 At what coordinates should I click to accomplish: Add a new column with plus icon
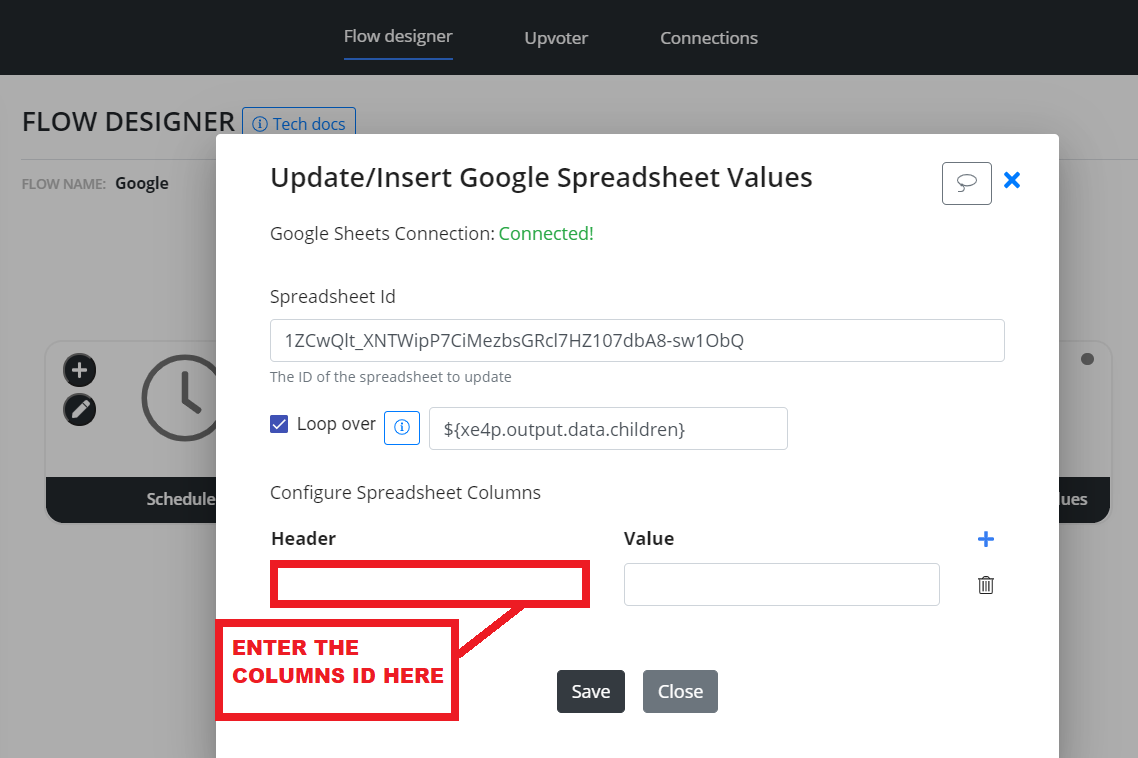(x=985, y=539)
